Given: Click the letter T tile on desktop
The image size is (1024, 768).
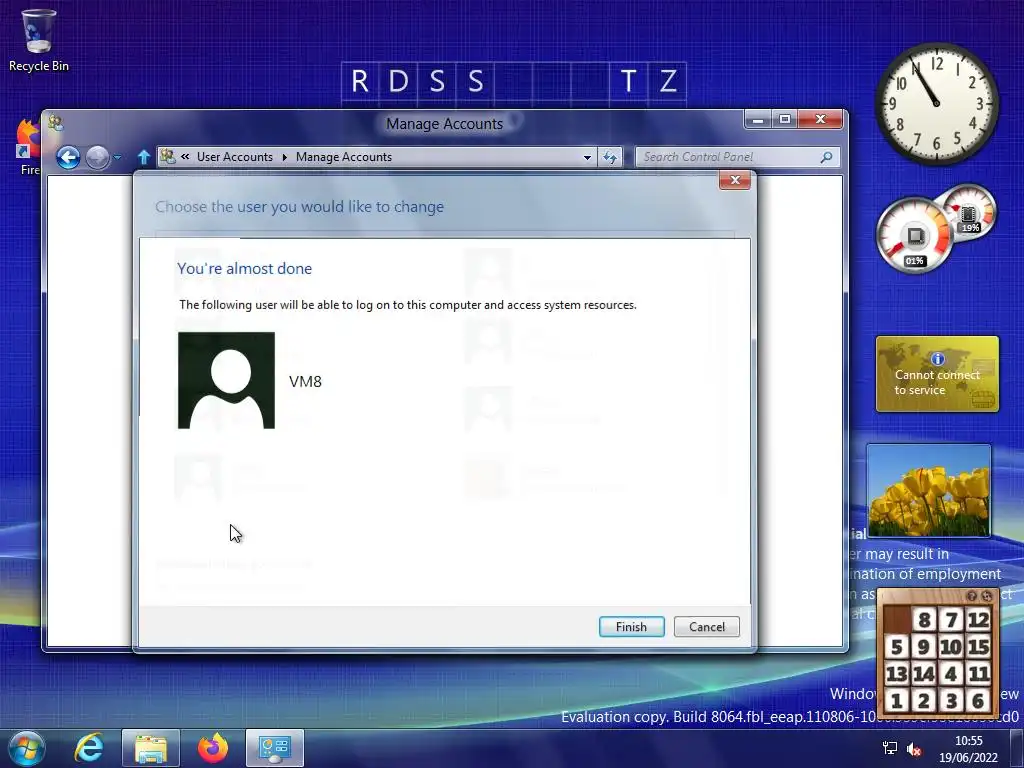Looking at the screenshot, I should [x=628, y=82].
